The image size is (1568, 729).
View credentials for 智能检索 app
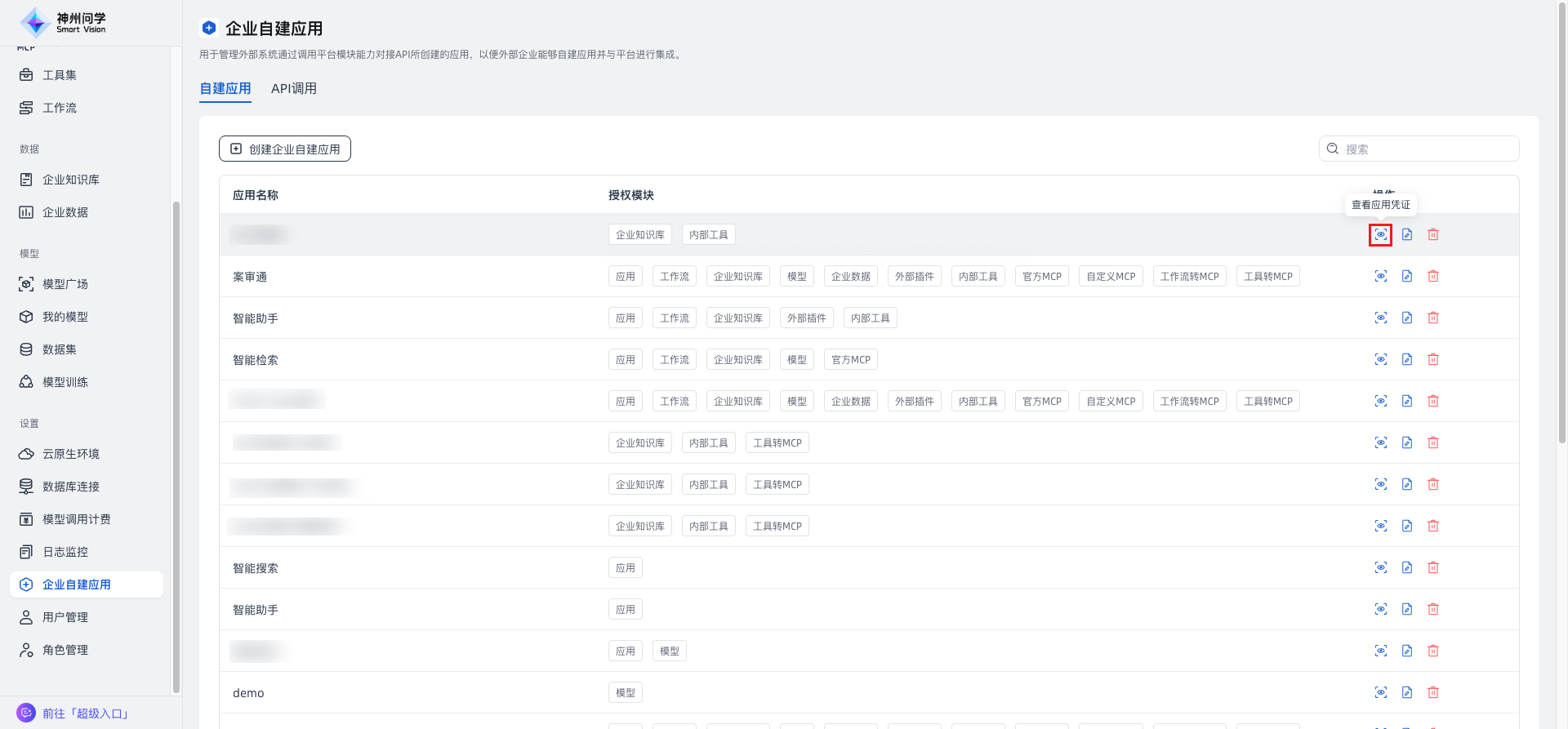(1380, 359)
